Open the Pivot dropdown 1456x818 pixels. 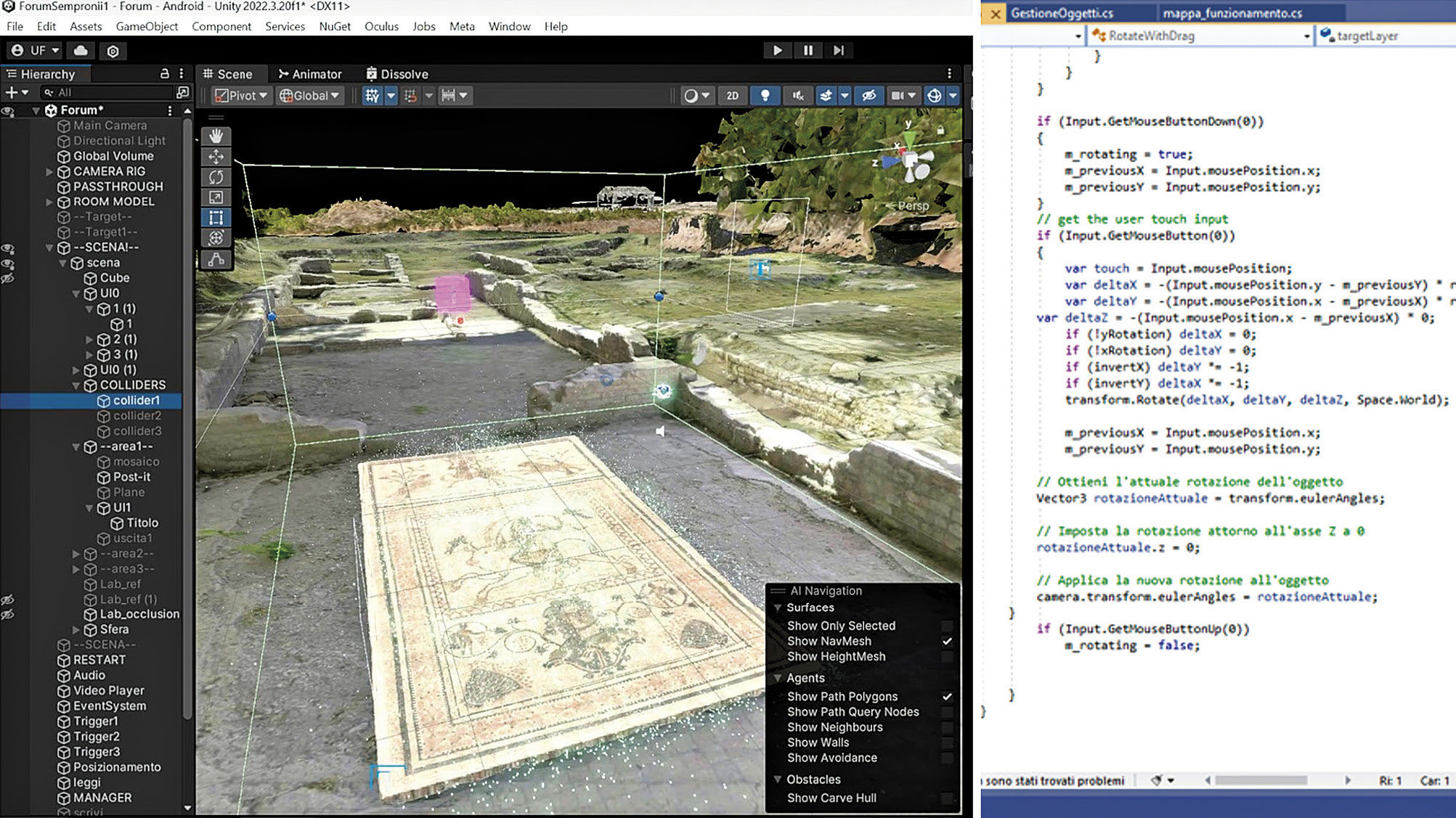tap(242, 95)
